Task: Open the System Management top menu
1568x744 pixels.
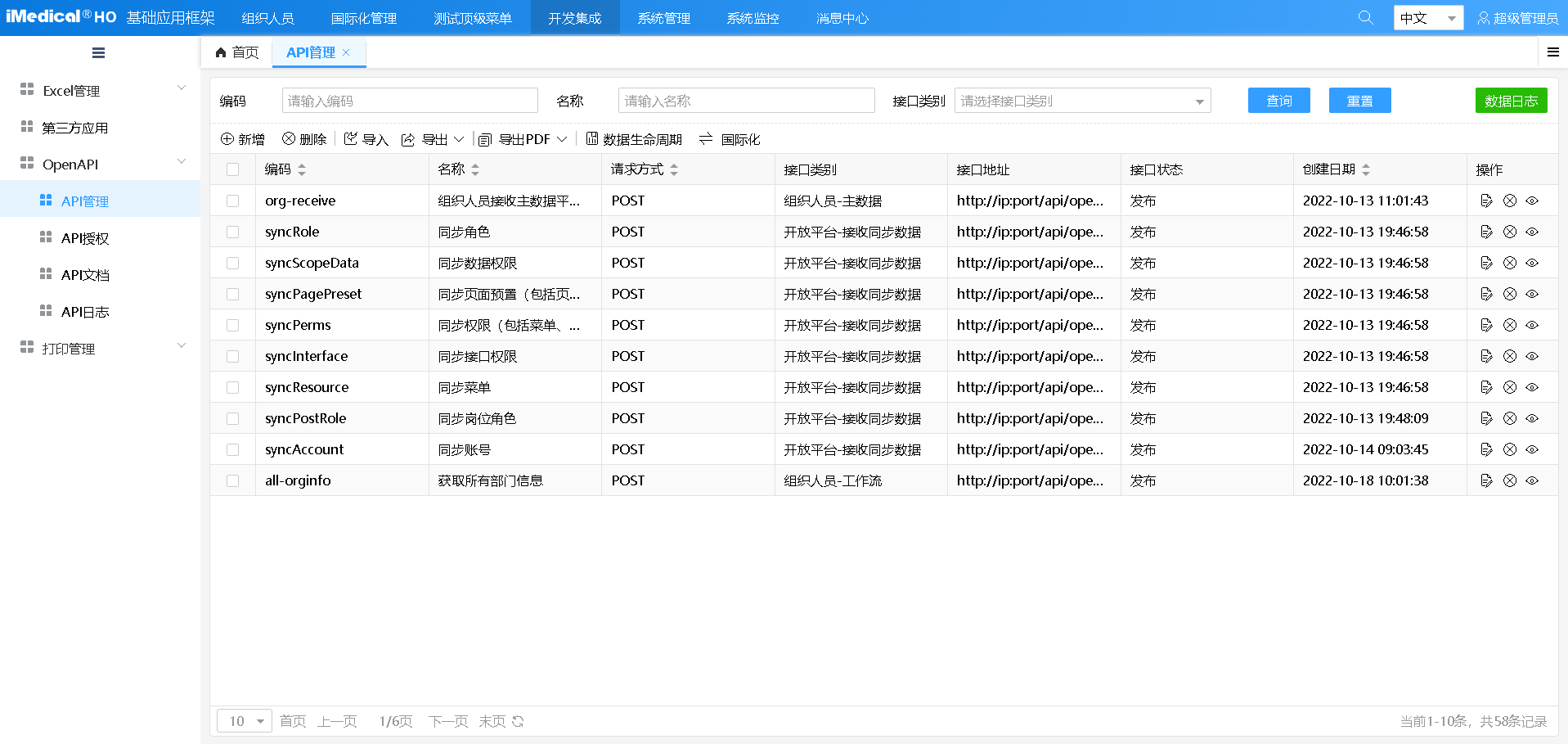Action: tap(663, 18)
